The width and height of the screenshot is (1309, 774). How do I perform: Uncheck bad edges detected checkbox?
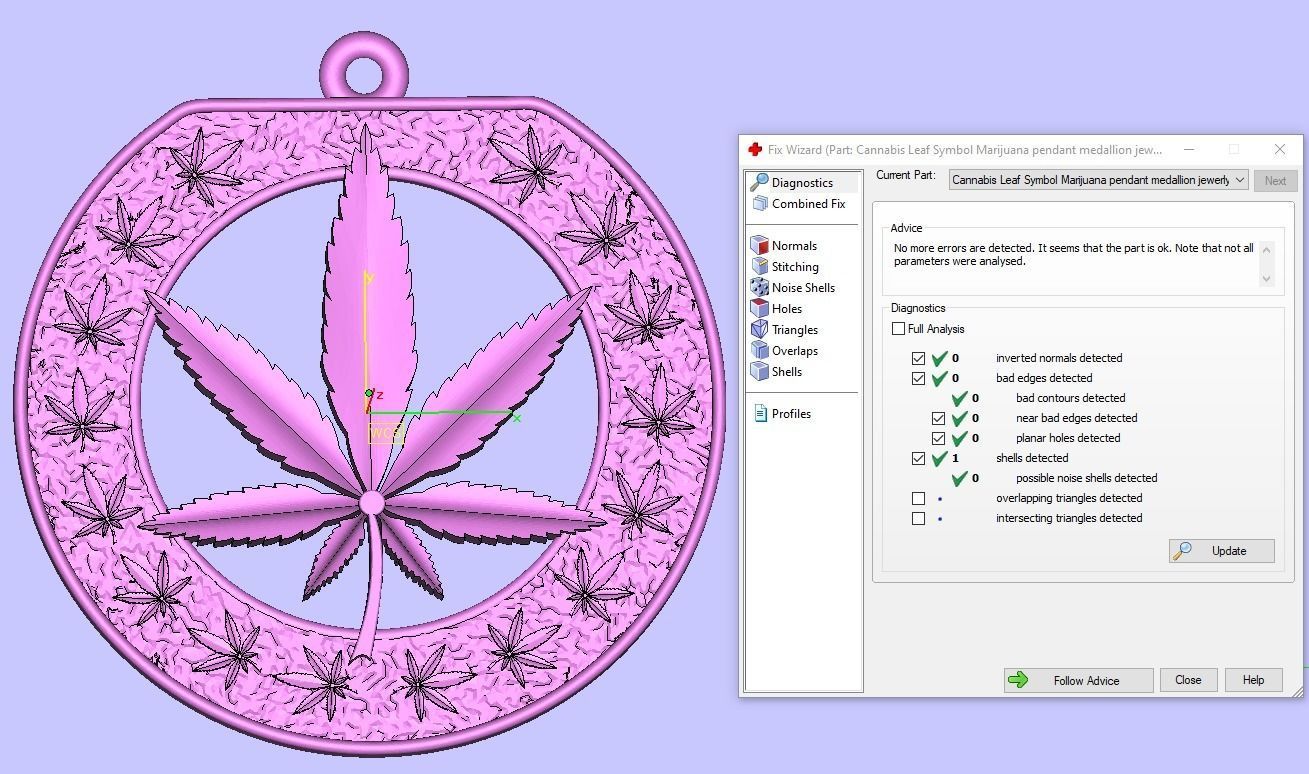918,378
